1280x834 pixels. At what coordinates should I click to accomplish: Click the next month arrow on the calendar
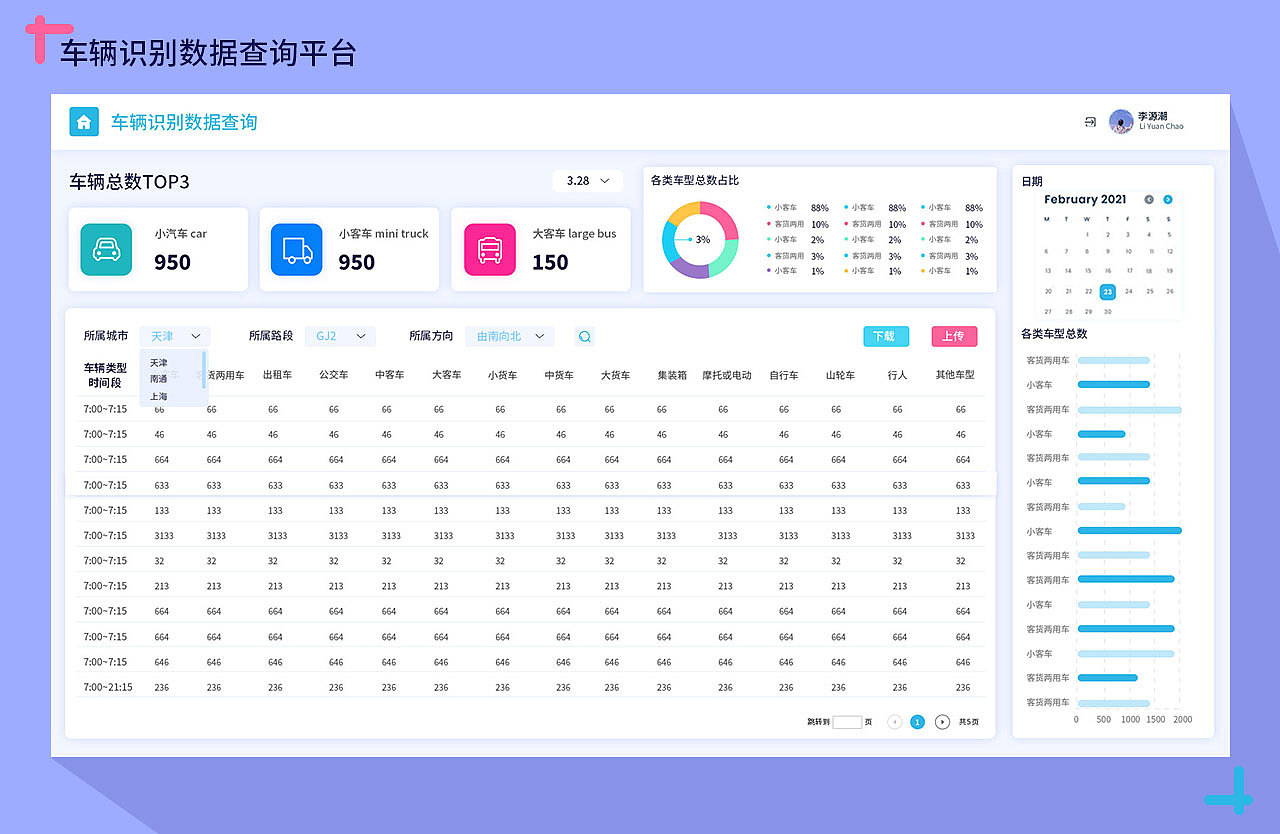pyautogui.click(x=1167, y=199)
